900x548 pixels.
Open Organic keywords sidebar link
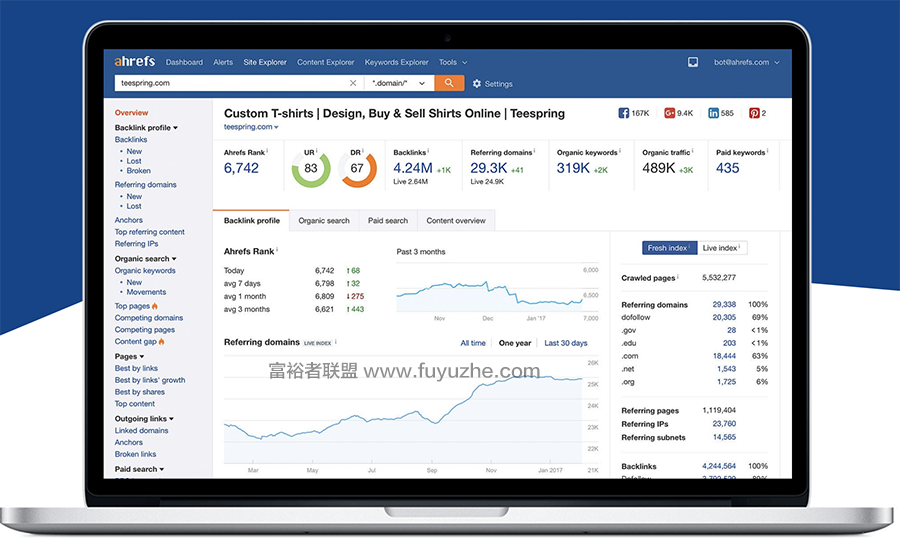pyautogui.click(x=145, y=271)
